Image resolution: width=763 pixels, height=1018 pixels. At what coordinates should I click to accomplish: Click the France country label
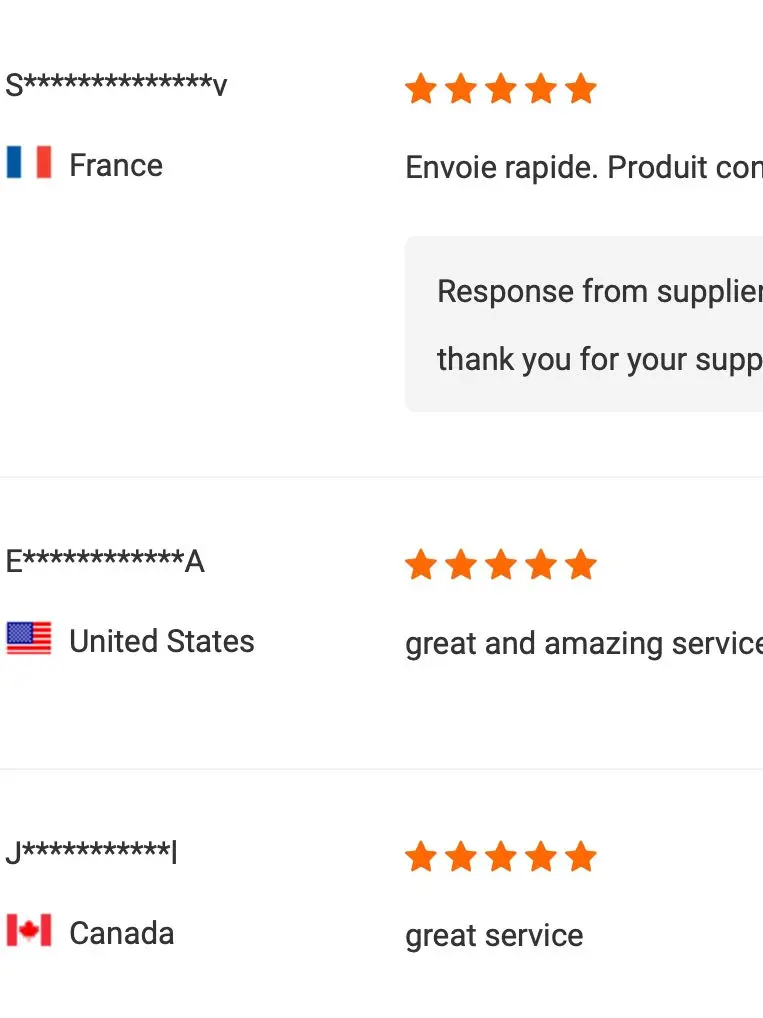click(116, 165)
